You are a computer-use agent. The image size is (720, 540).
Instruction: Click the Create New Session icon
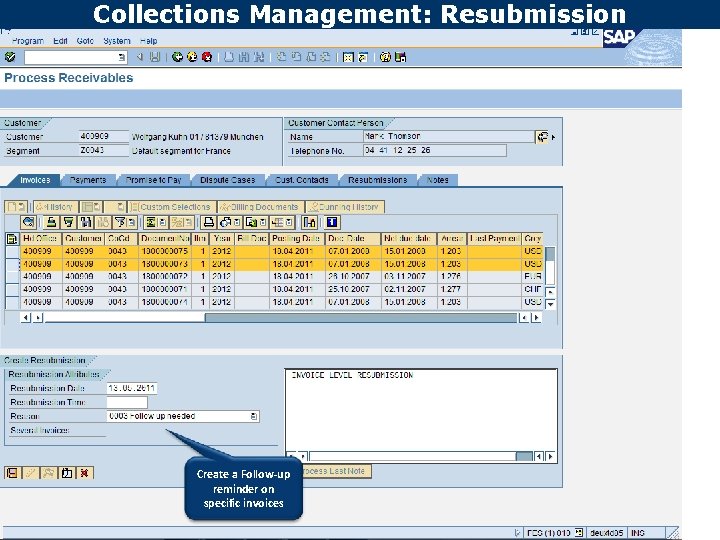tap(349, 57)
